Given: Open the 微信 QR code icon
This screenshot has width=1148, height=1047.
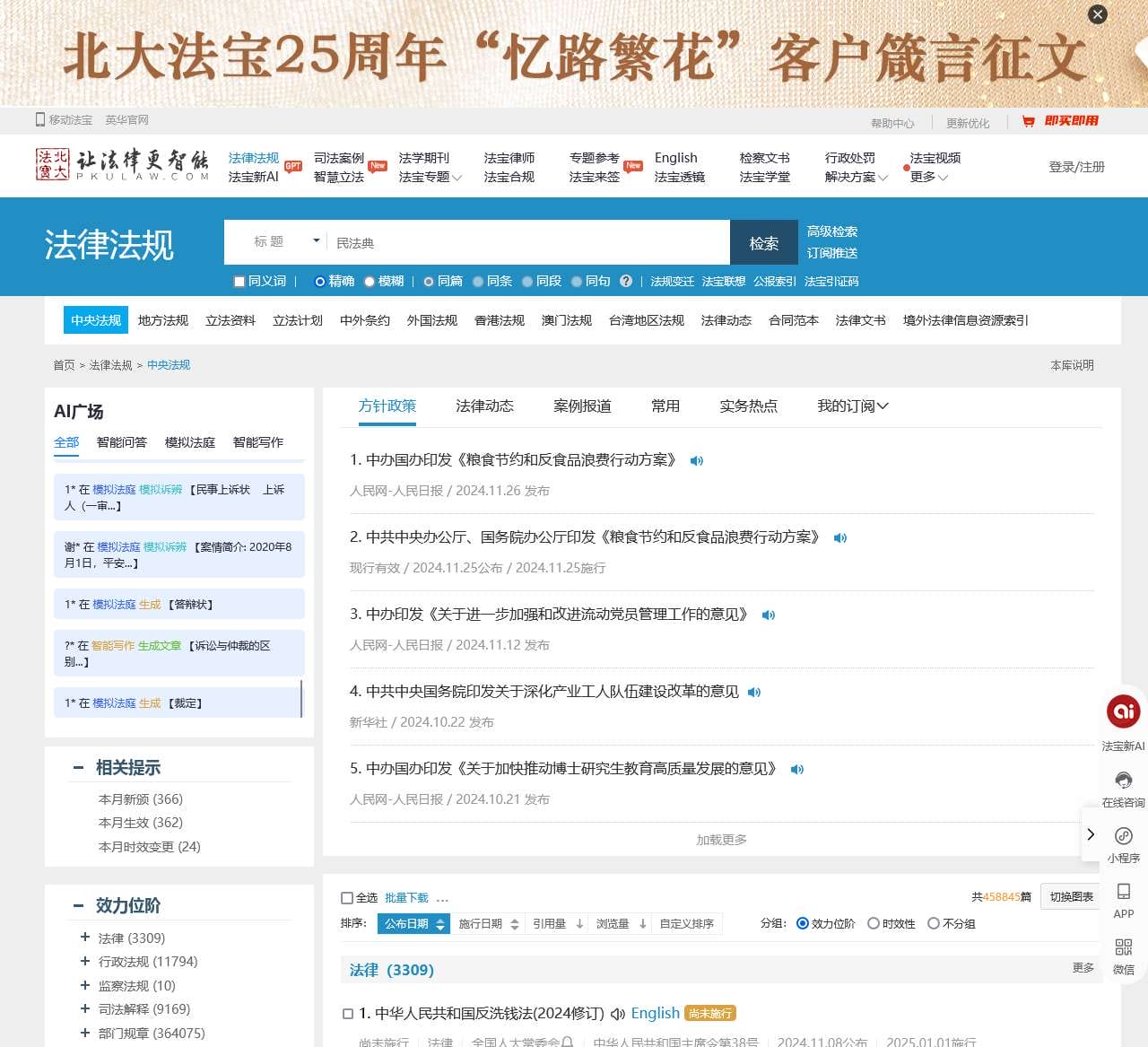Looking at the screenshot, I should 1123,947.
